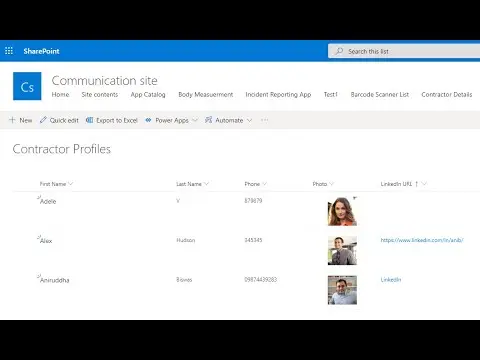Click the Quick edit pencil icon
This screenshot has width=480, height=360.
[x=43, y=120]
